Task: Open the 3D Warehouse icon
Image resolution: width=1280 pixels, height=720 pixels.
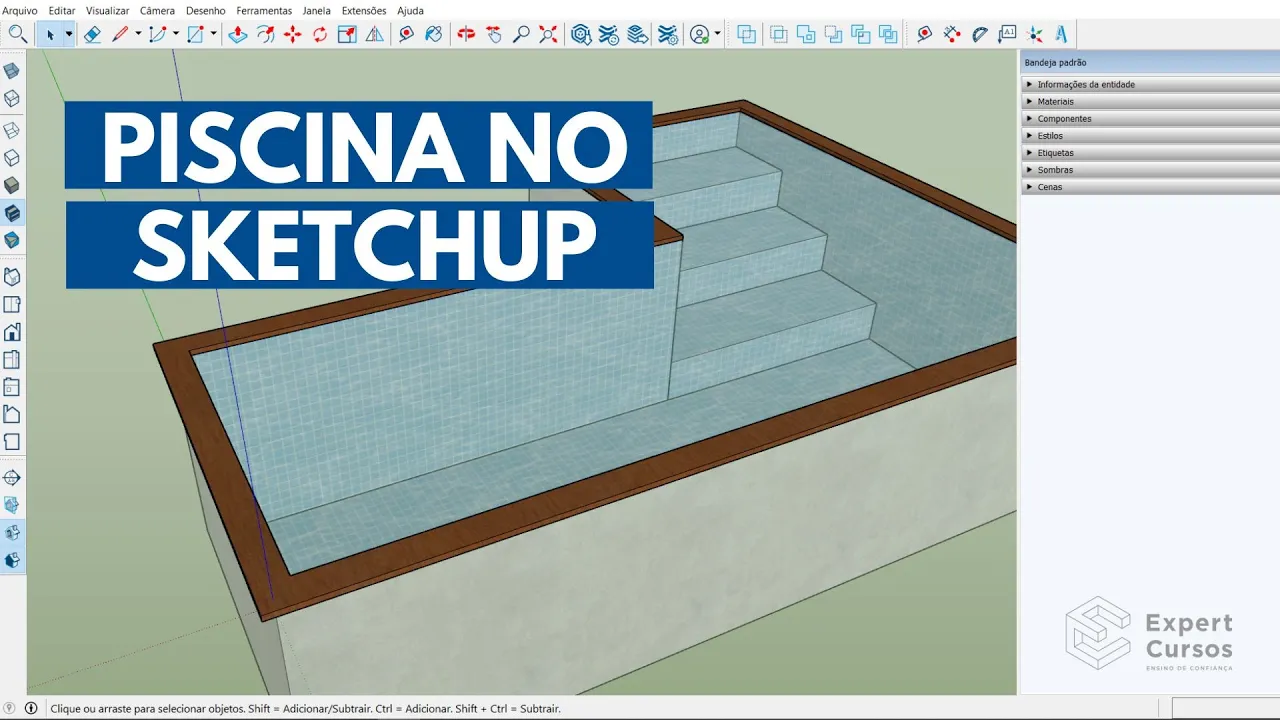Action: coord(581,34)
